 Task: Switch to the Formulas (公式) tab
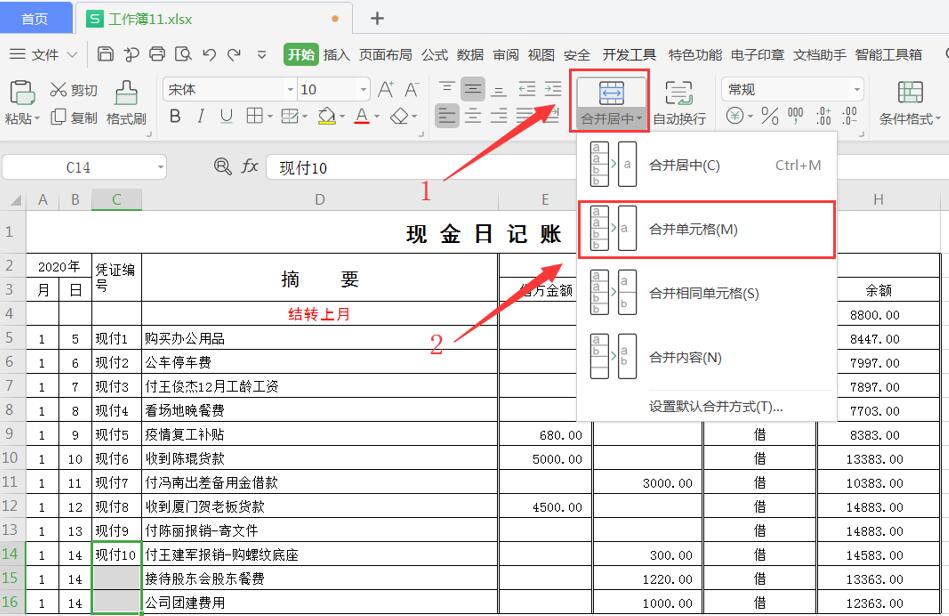pyautogui.click(x=435, y=55)
